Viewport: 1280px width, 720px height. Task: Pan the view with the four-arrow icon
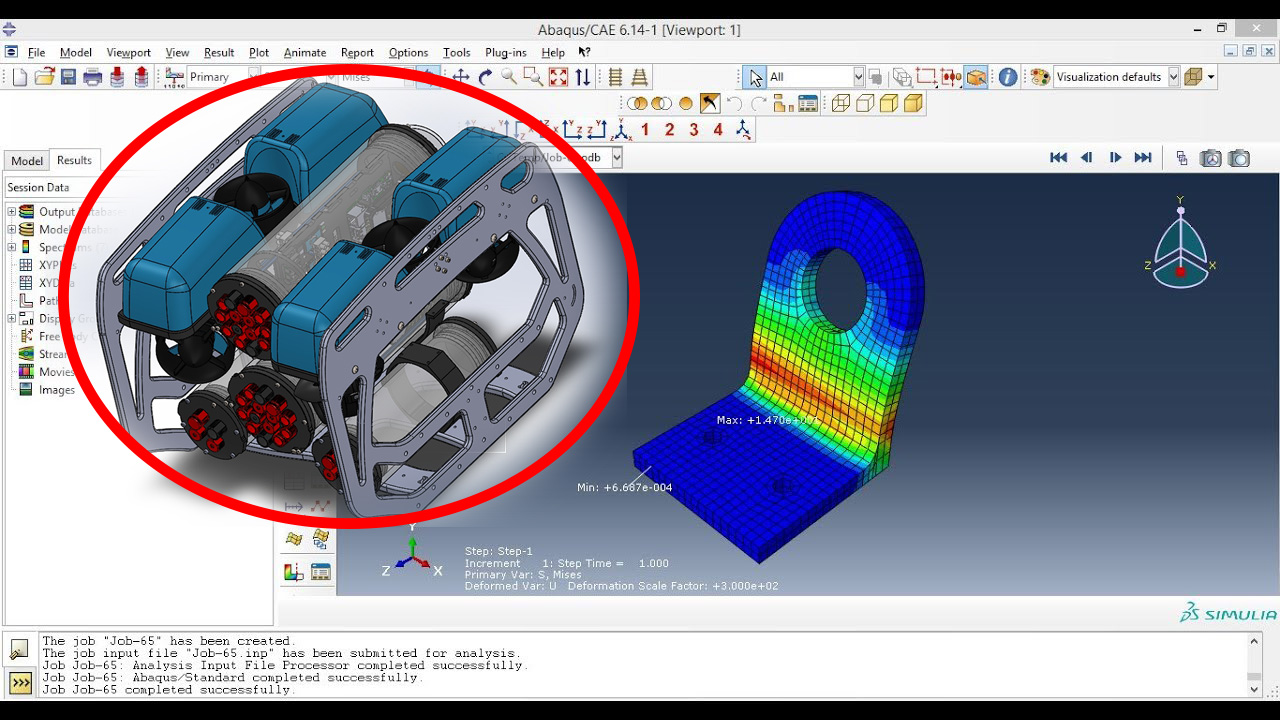461,77
